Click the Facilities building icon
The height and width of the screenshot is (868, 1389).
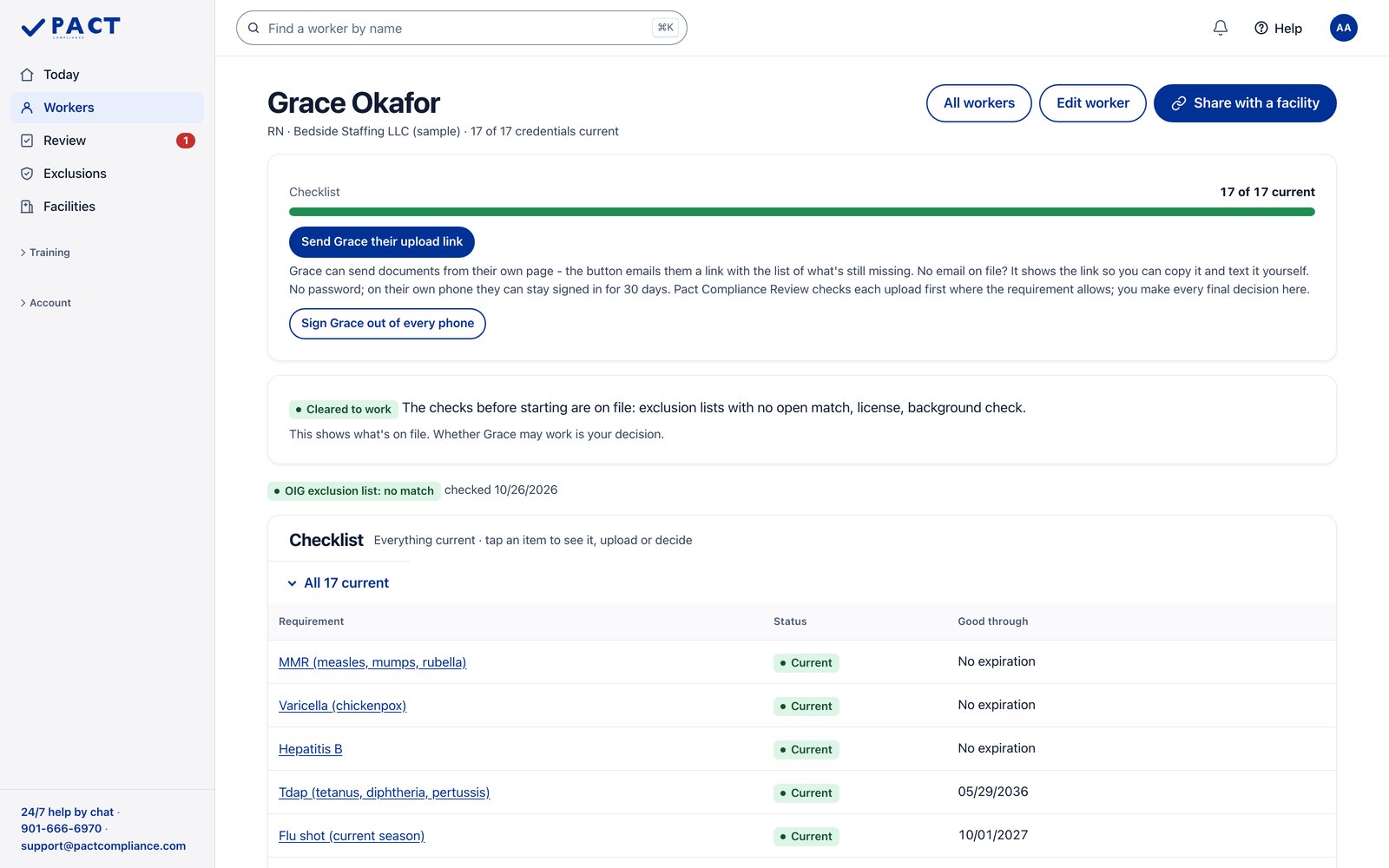[x=27, y=207]
